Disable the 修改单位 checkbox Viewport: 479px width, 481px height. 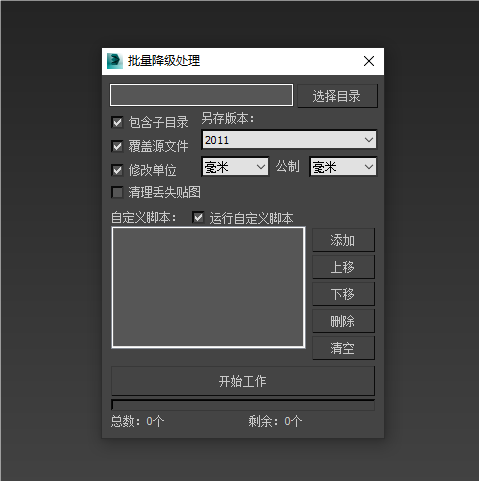[117, 170]
